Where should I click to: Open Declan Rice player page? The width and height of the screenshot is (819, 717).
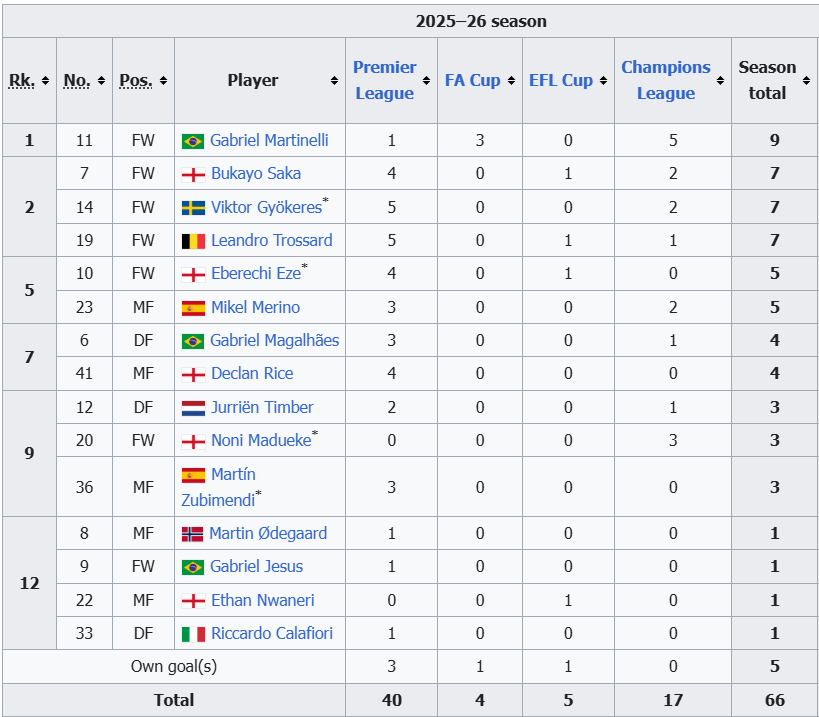(252, 374)
